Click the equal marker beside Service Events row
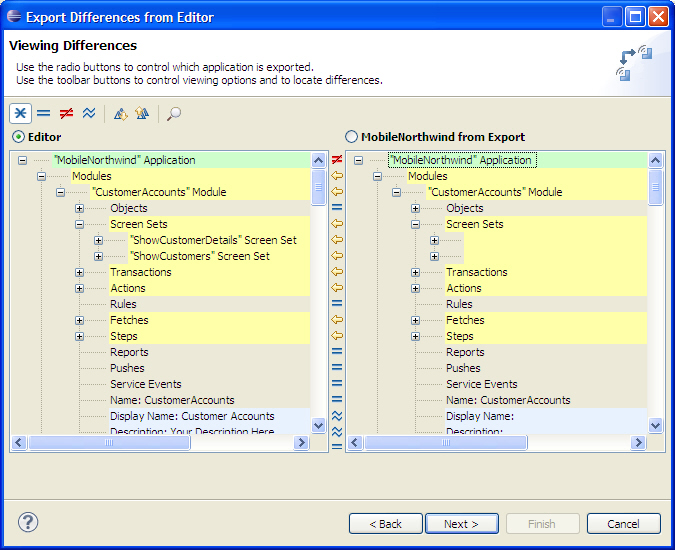This screenshot has height=550, width=675. (x=337, y=383)
